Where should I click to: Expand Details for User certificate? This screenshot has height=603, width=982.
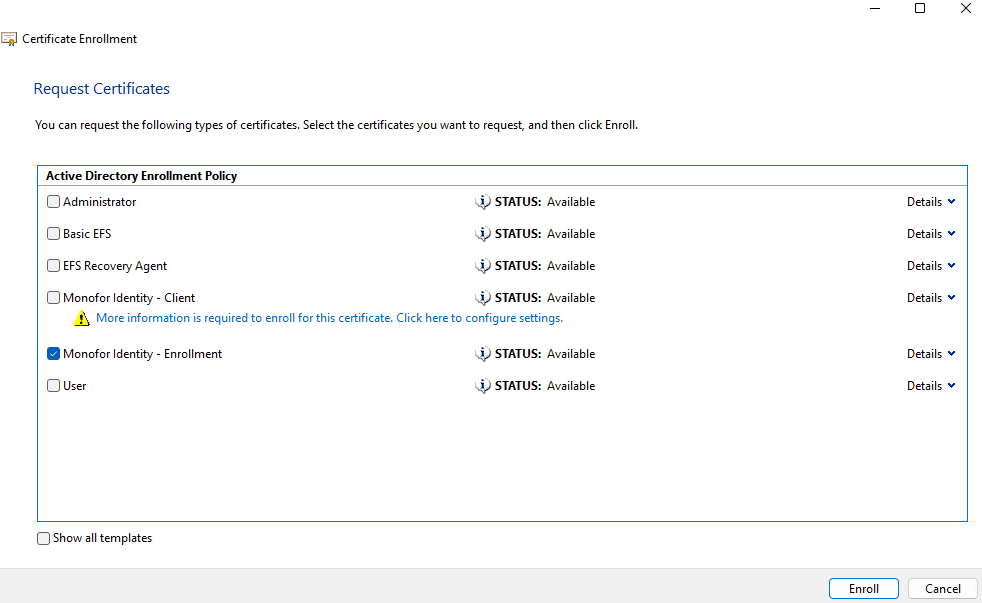pyautogui.click(x=931, y=386)
